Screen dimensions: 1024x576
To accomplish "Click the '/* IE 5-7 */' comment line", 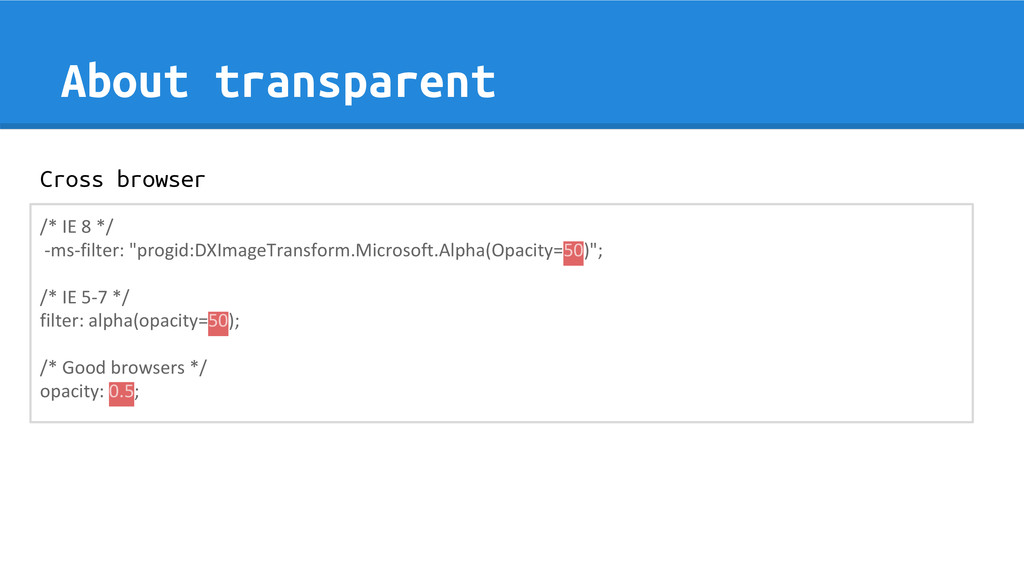I will tap(85, 297).
